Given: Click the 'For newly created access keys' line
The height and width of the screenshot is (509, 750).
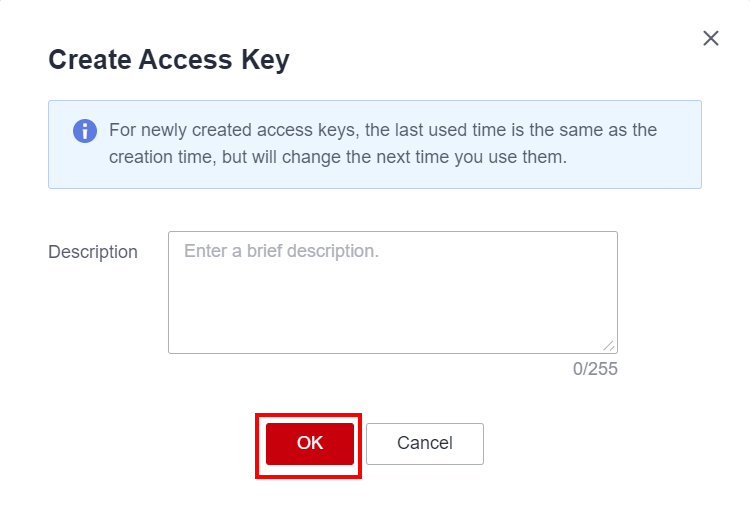Looking at the screenshot, I should 382,131.
